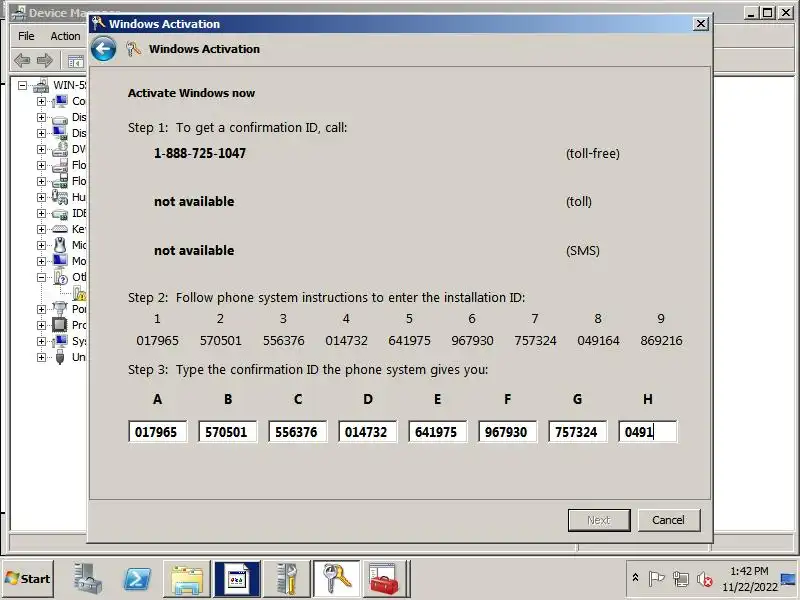The width and height of the screenshot is (800, 600).
Task: Click installation ID group 869216
Action: point(661,340)
